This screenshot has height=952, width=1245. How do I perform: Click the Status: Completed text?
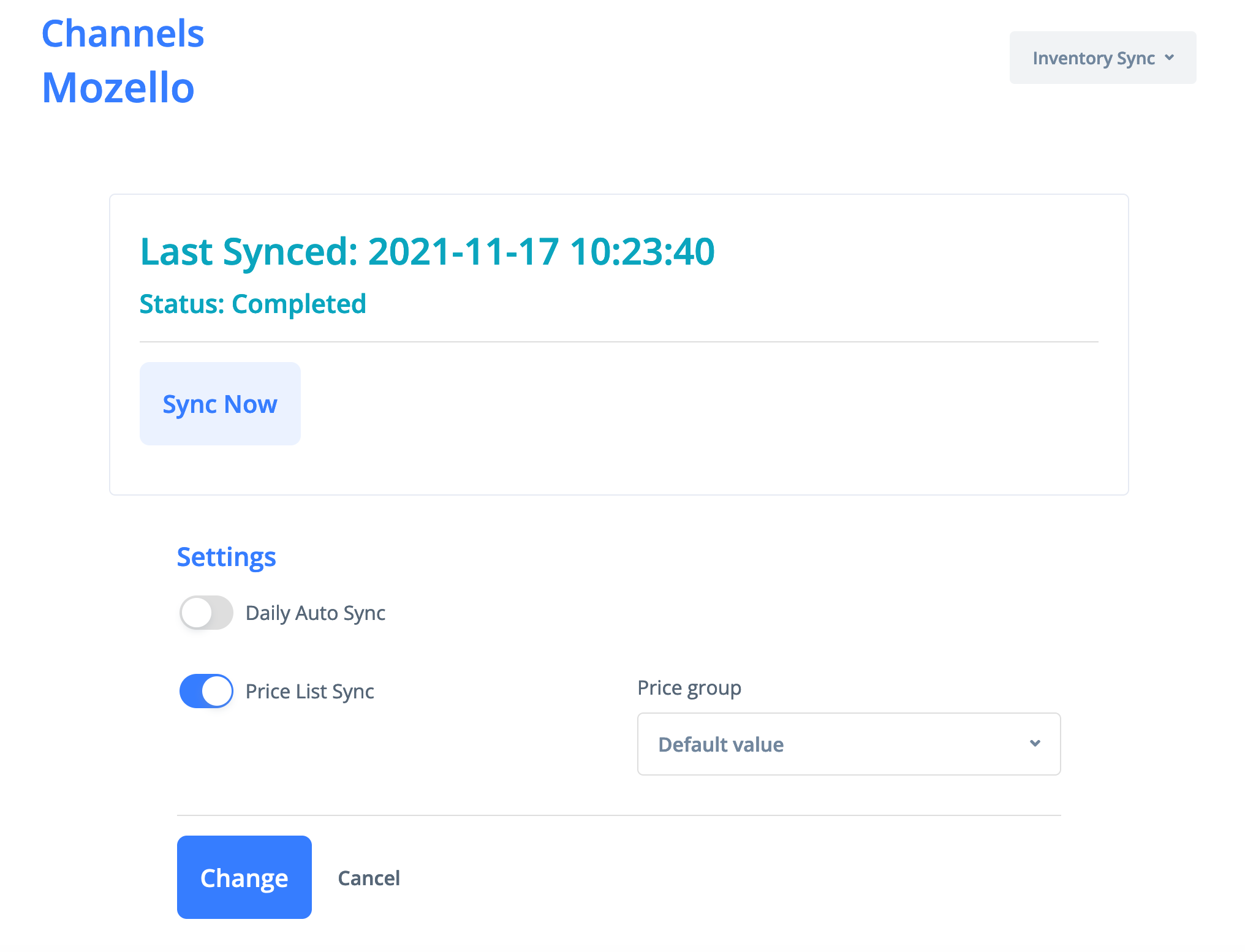[252, 304]
